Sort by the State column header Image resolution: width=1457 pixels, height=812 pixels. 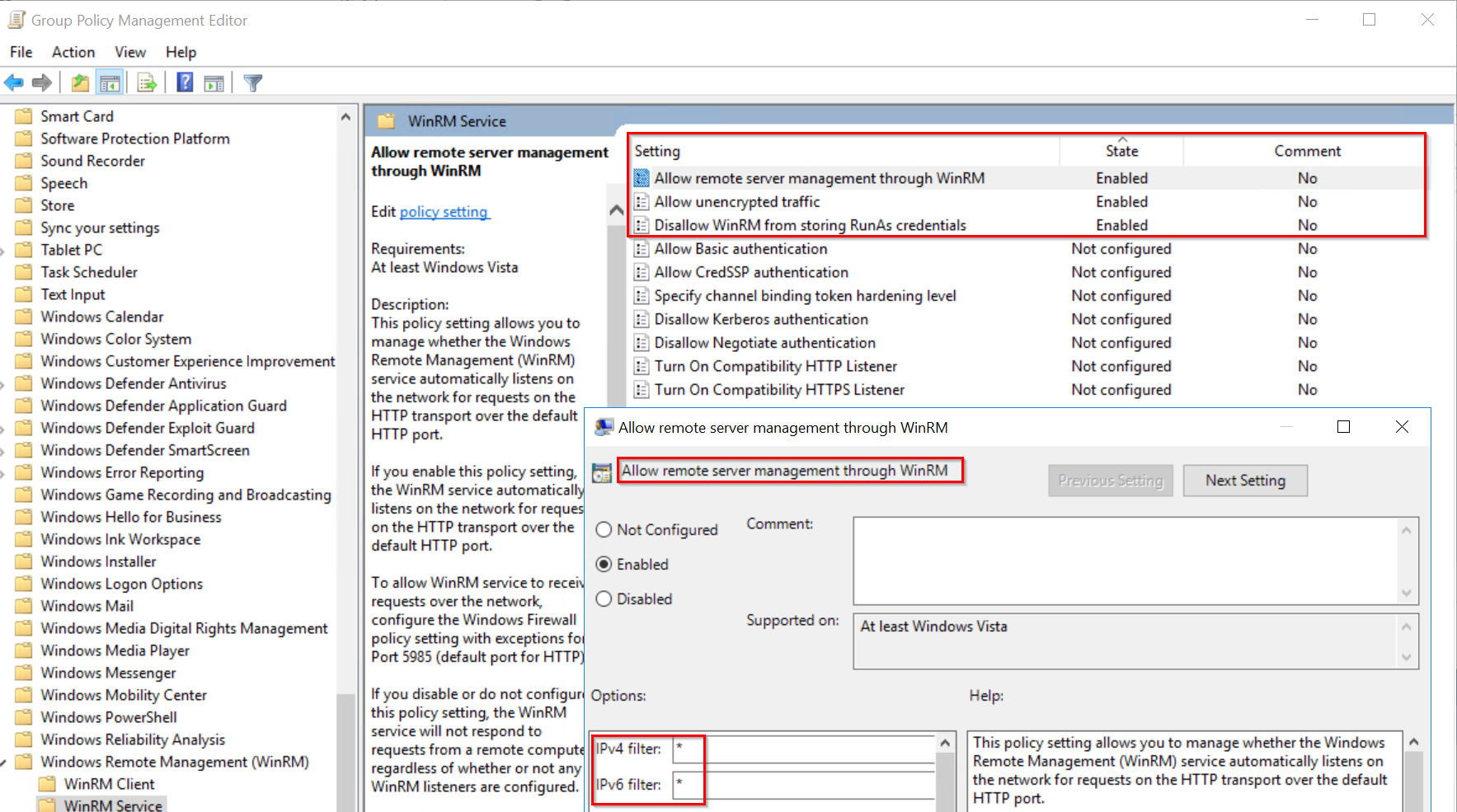(1121, 151)
